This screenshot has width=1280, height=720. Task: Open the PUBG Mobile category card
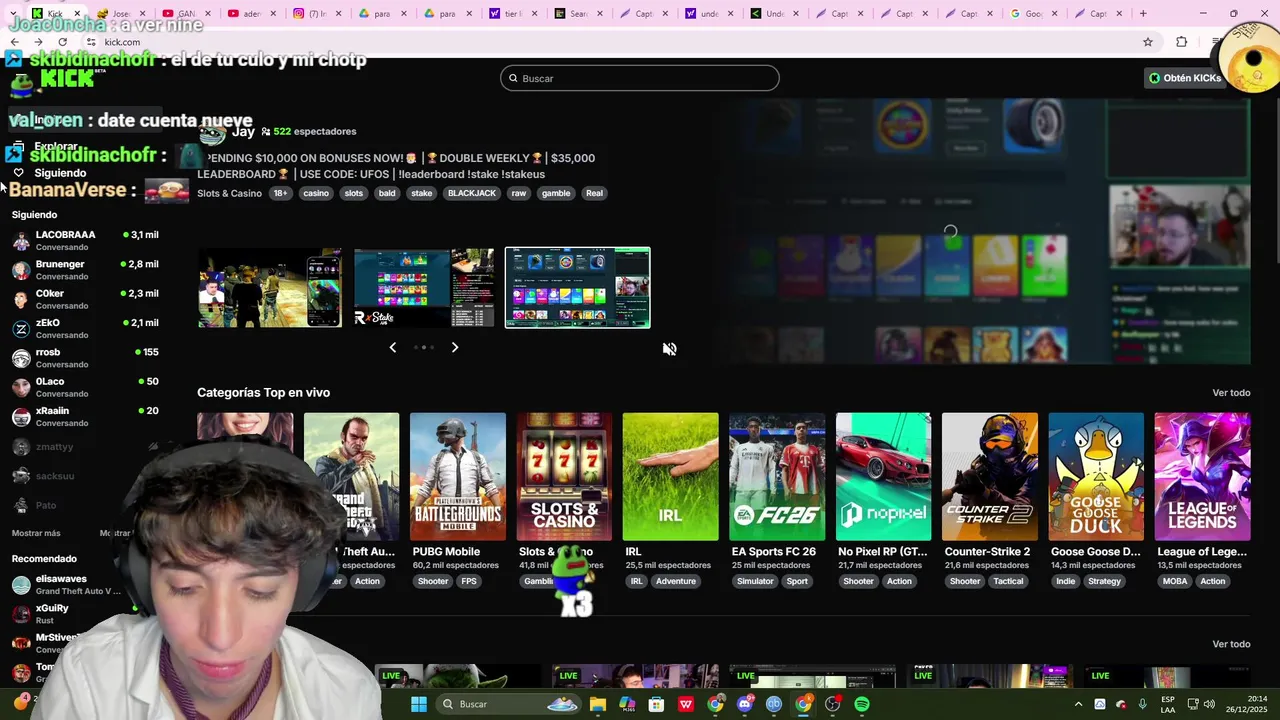pyautogui.click(x=458, y=477)
